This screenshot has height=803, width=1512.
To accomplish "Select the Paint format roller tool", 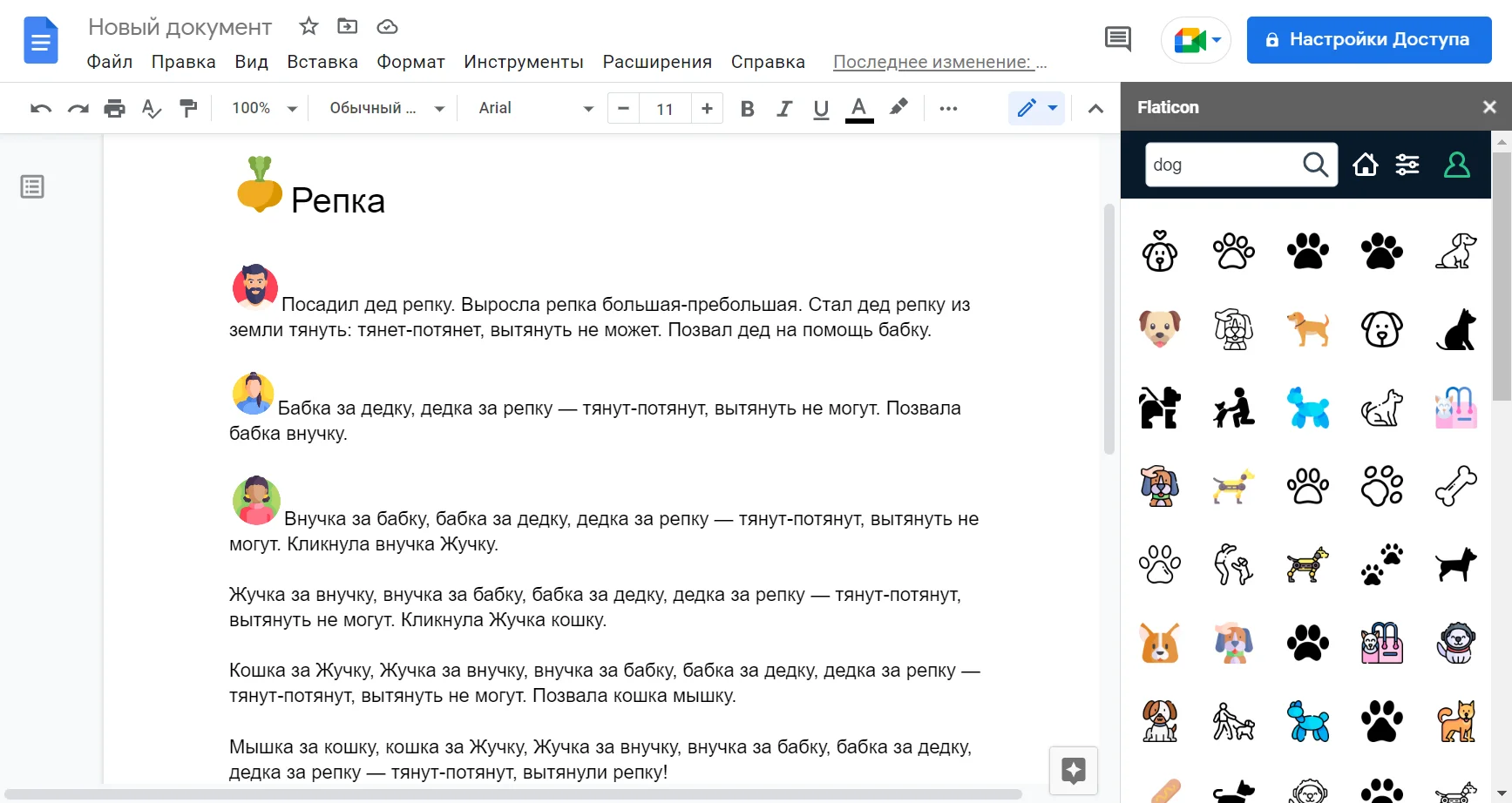I will (x=188, y=109).
